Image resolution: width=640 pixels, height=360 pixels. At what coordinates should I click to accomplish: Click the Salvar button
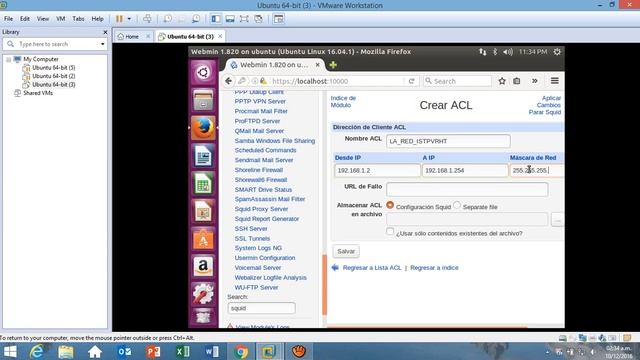click(x=346, y=251)
